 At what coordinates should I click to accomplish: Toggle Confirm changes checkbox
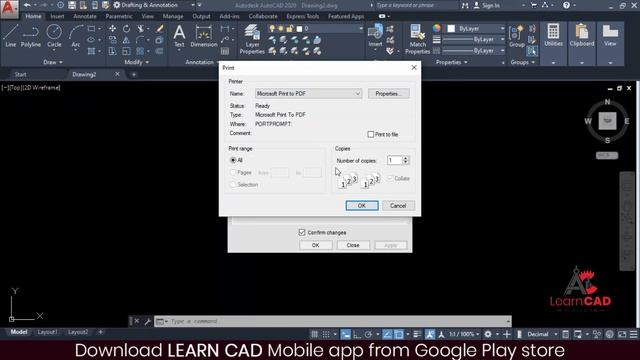click(x=302, y=232)
